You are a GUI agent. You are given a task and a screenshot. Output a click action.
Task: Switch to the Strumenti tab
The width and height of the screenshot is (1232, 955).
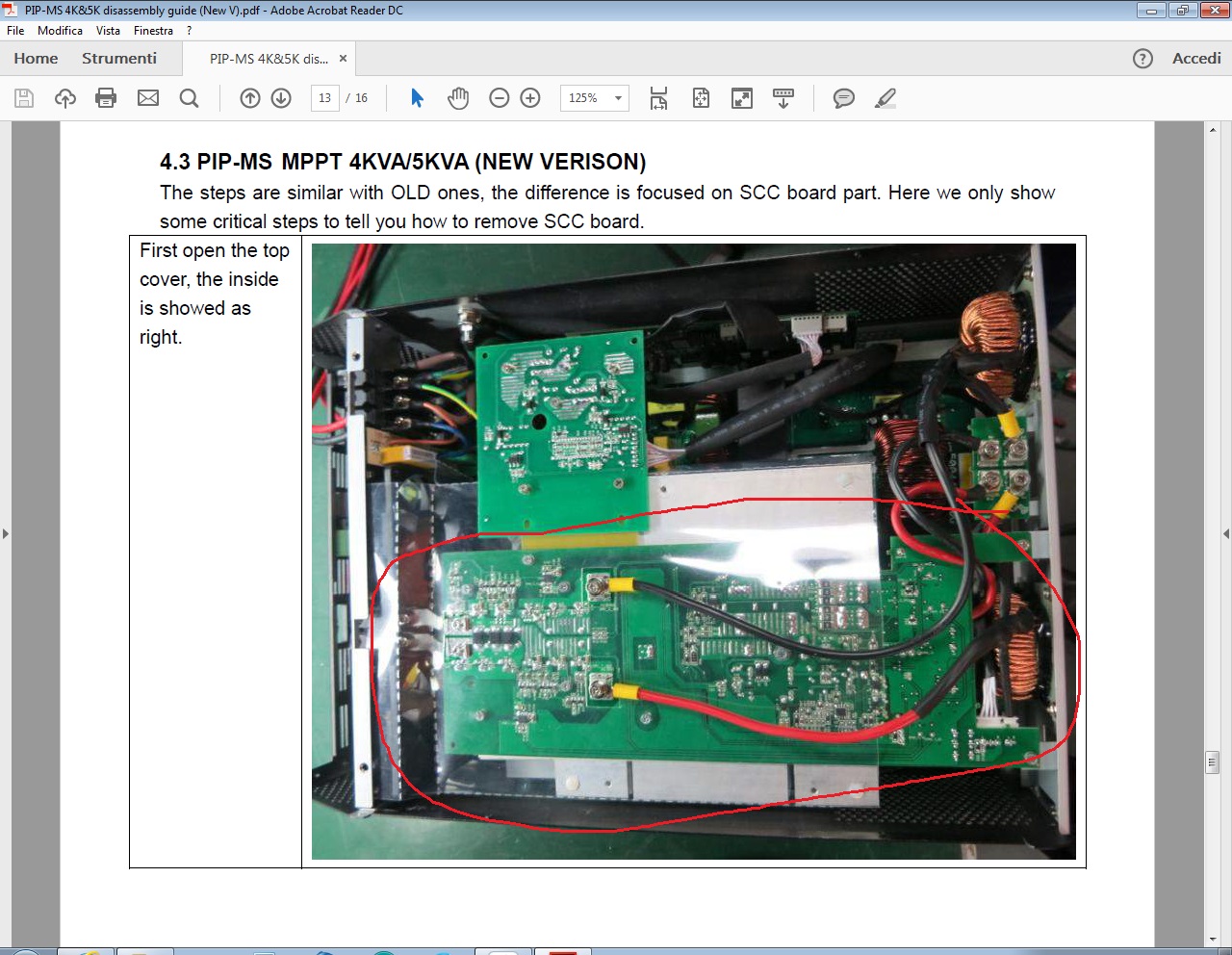119,59
